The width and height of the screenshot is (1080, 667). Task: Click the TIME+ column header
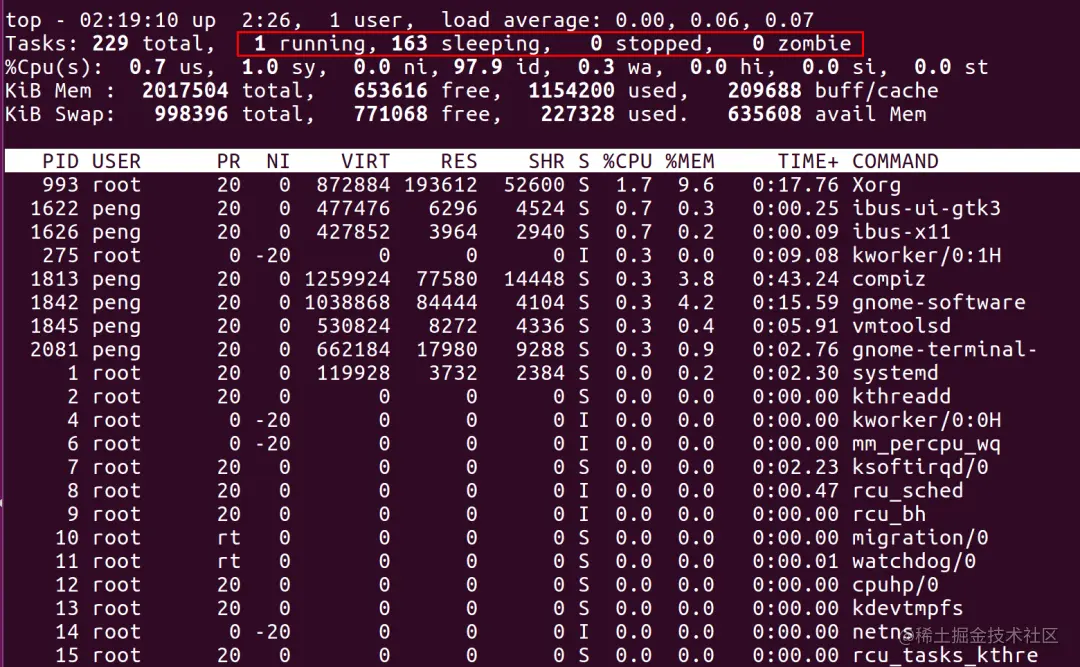[808, 161]
